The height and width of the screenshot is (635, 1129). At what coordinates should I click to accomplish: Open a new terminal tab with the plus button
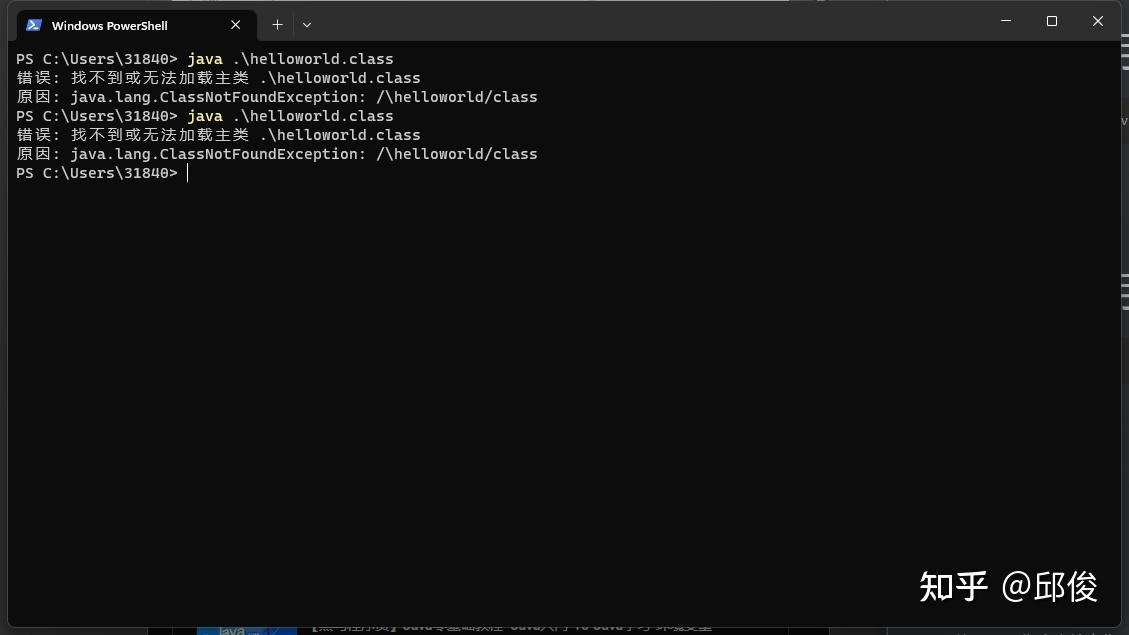(277, 24)
